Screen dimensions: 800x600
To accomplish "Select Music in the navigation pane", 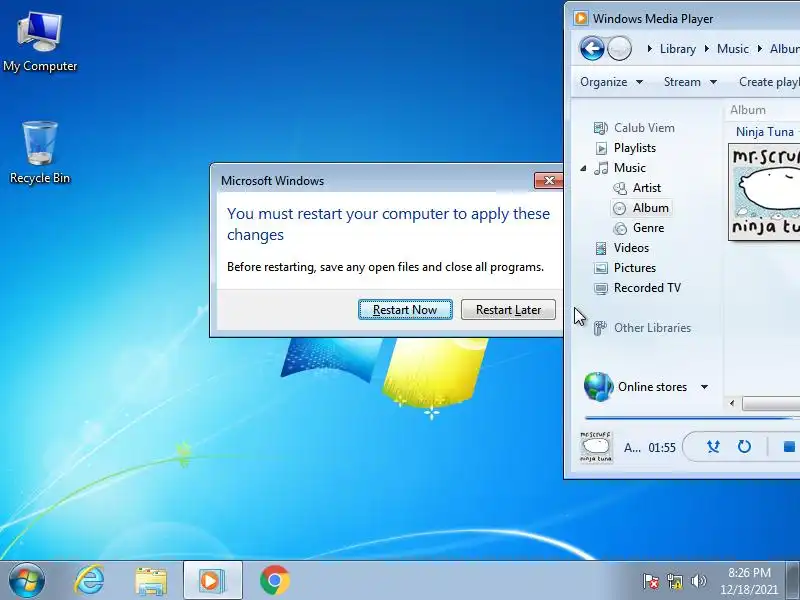I will [x=630, y=168].
